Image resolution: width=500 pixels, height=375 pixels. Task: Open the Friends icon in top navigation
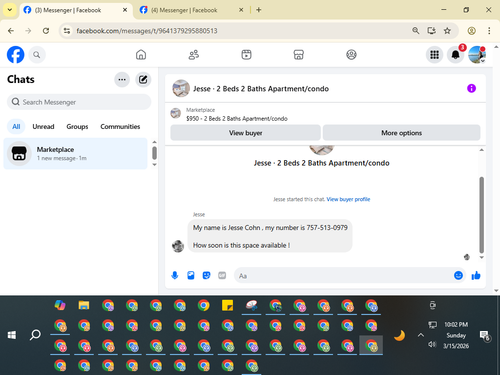coord(194,55)
